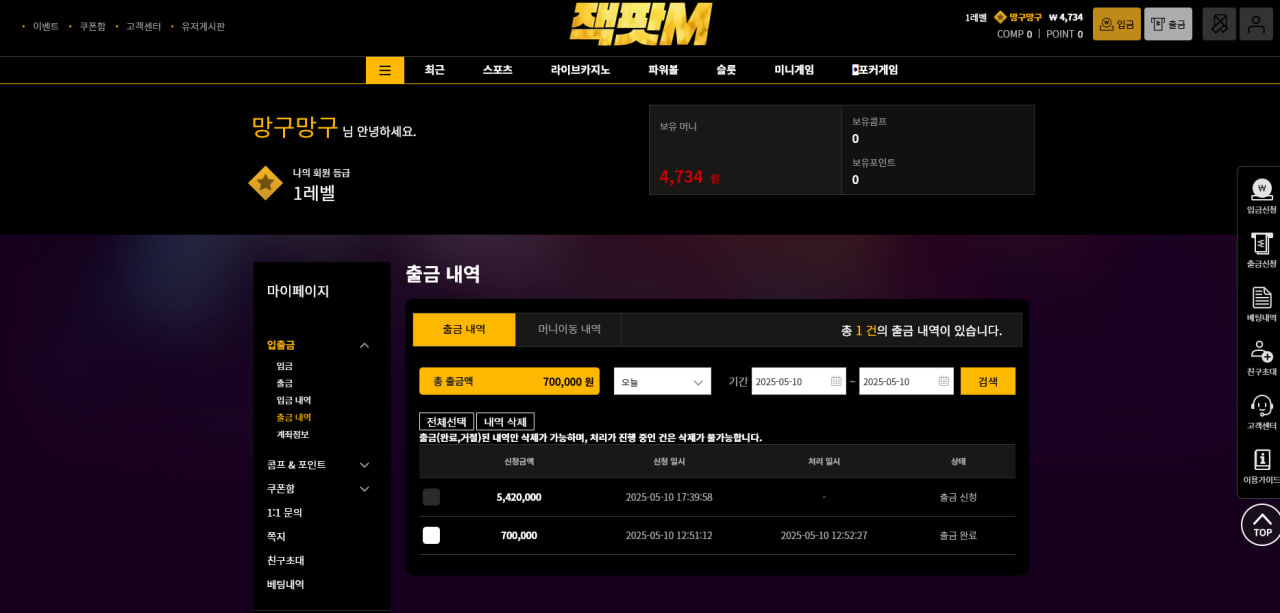Click the 전체선택 select-all button

click(x=446, y=422)
